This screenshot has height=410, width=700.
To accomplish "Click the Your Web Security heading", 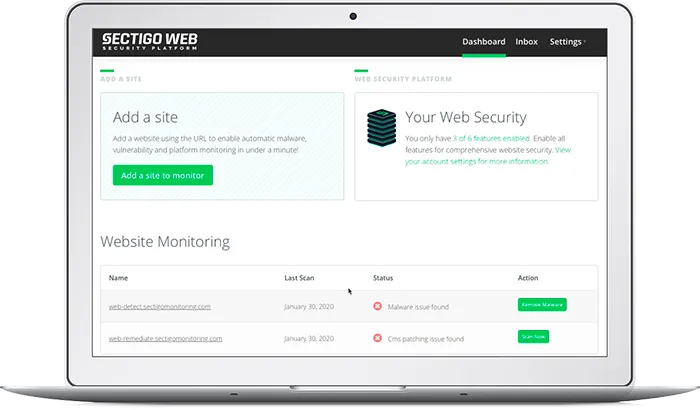I will click(x=466, y=117).
